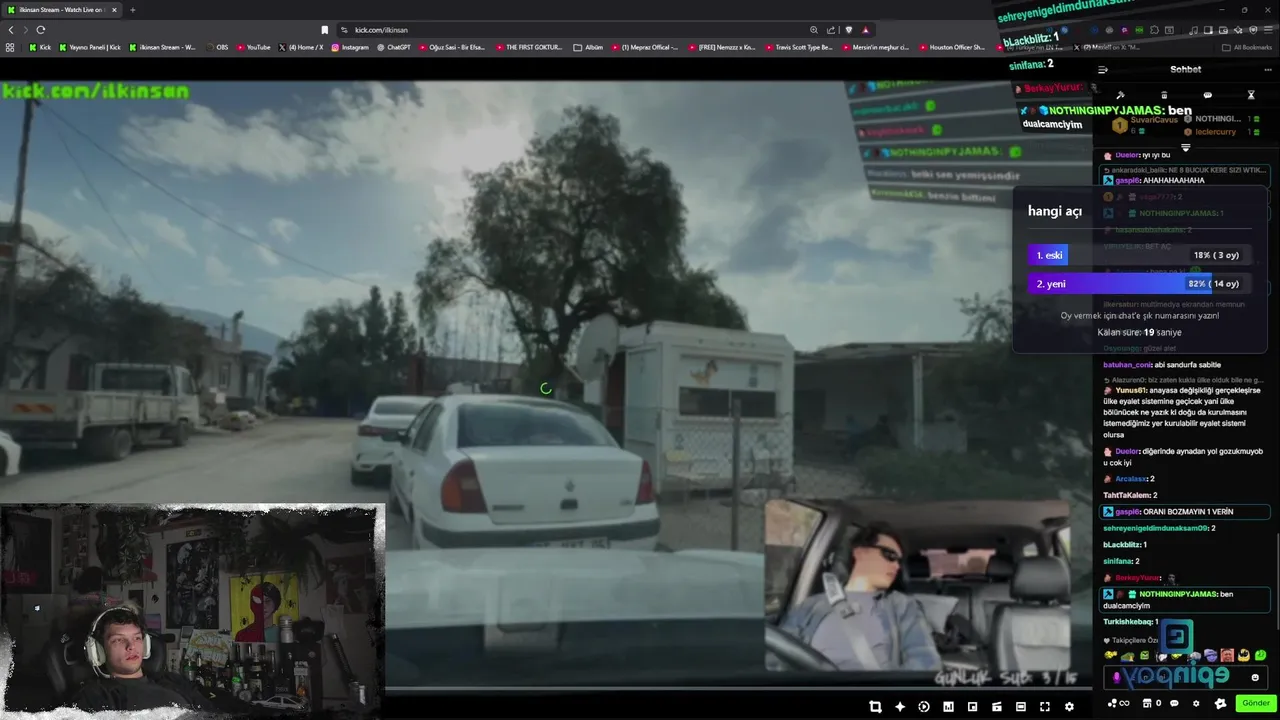Close the ilkinsan Stream browser tab

click(x=114, y=10)
